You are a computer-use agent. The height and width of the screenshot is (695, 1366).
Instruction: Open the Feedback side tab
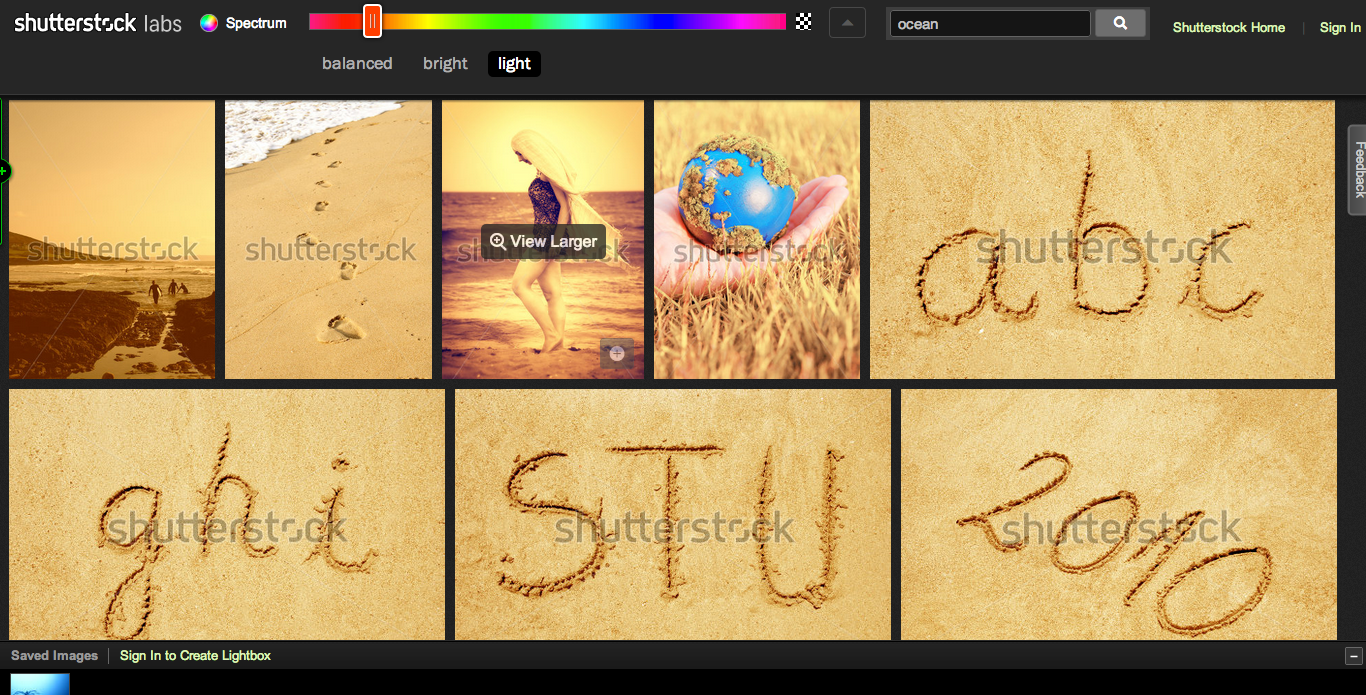click(x=1358, y=170)
